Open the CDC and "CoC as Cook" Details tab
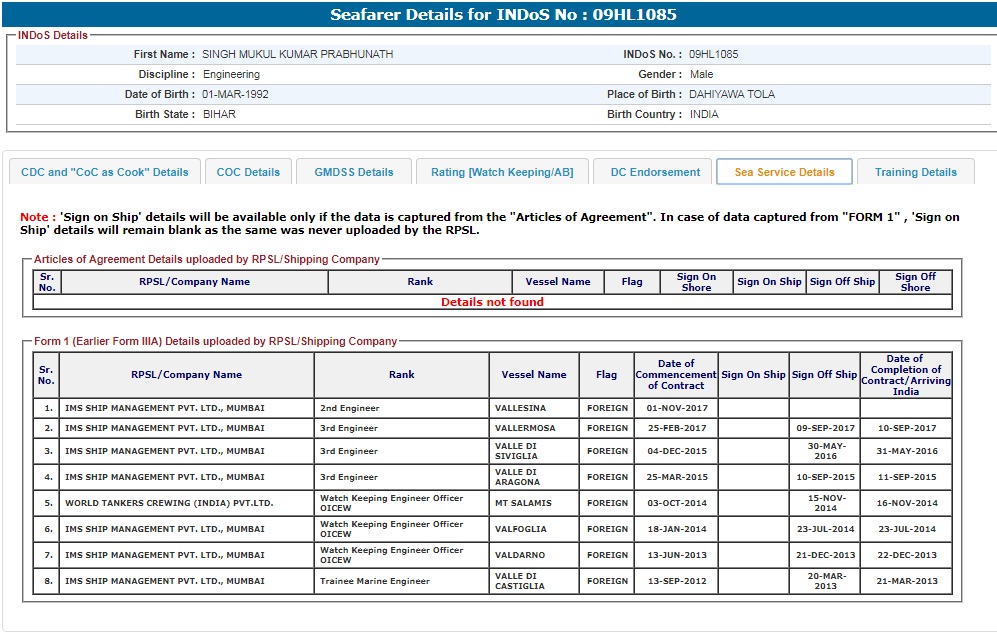Screen dimensions: 997x633 [105, 172]
